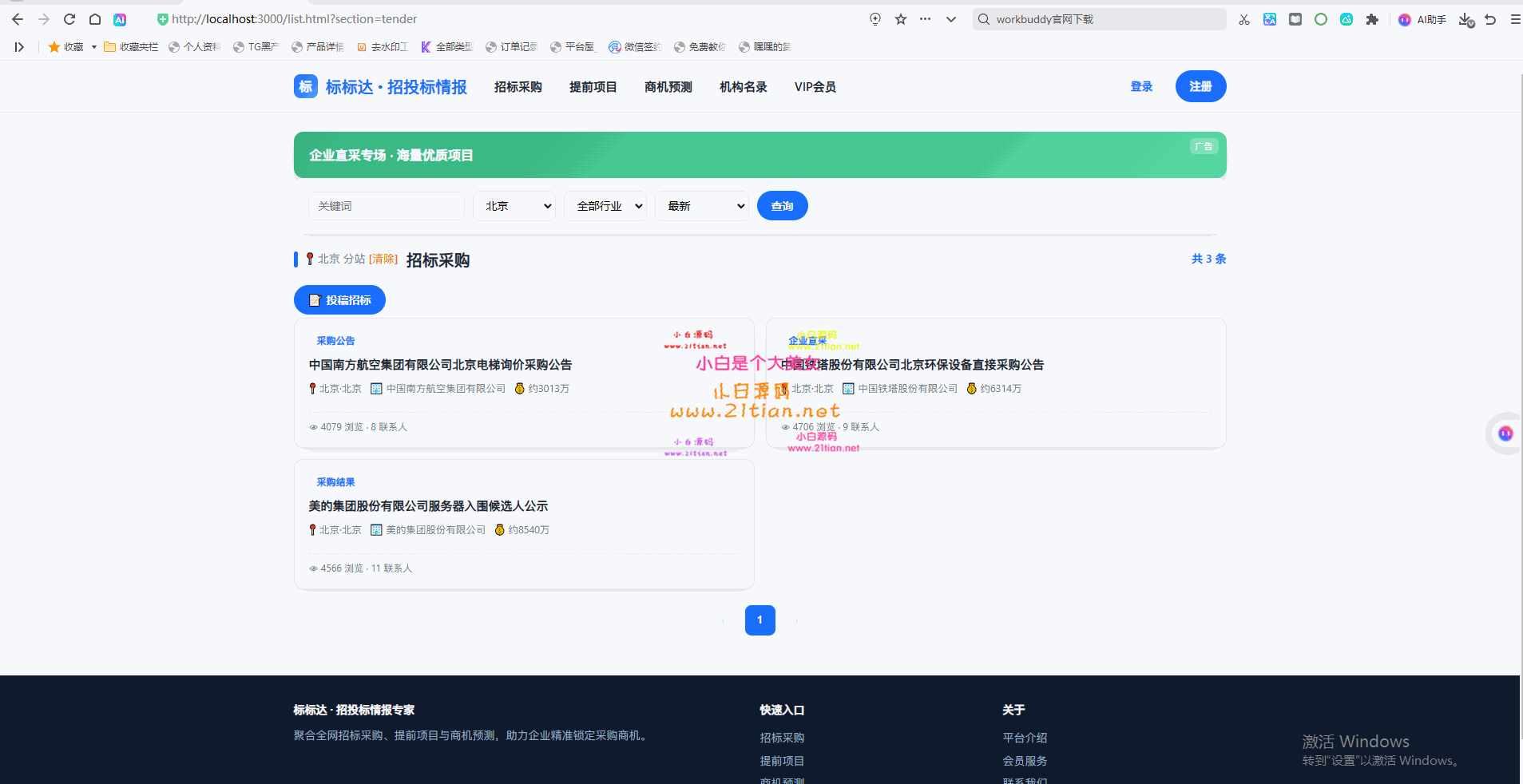Open footer 会员服务 link
1523x784 pixels.
coord(1025,761)
